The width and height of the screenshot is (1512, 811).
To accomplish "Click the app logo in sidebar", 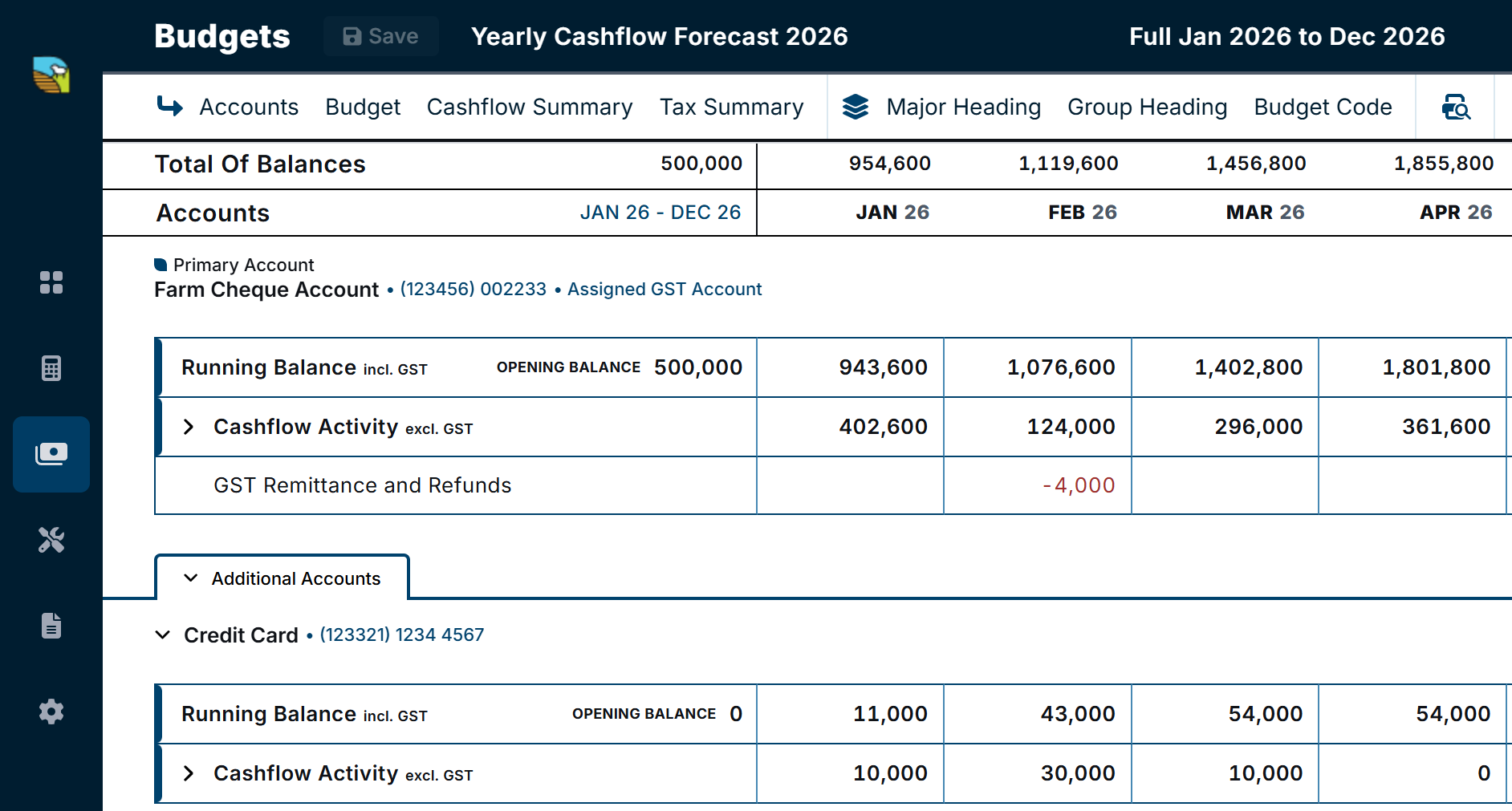I will pos(51,75).
